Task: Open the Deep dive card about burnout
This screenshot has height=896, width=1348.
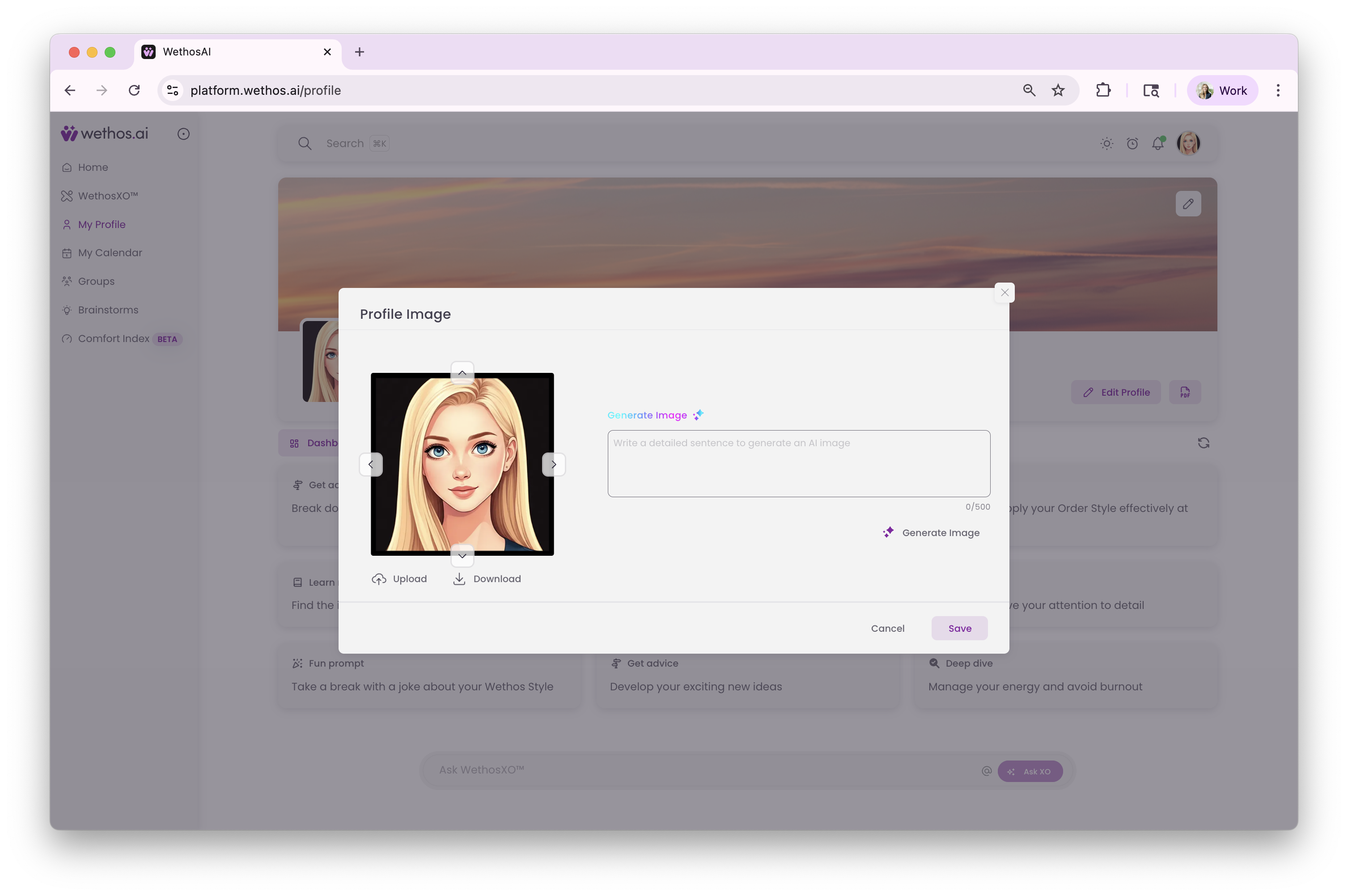Action: [x=1065, y=676]
